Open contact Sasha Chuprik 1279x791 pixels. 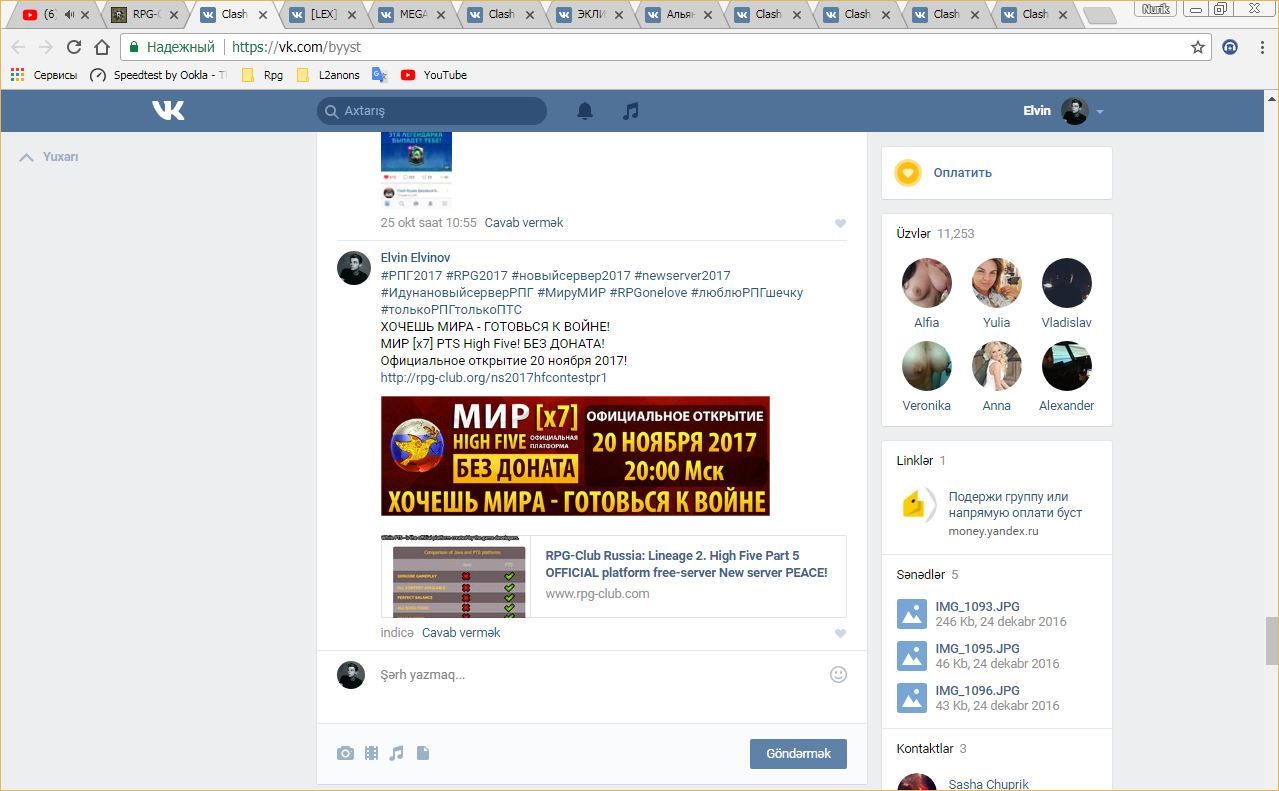988,784
